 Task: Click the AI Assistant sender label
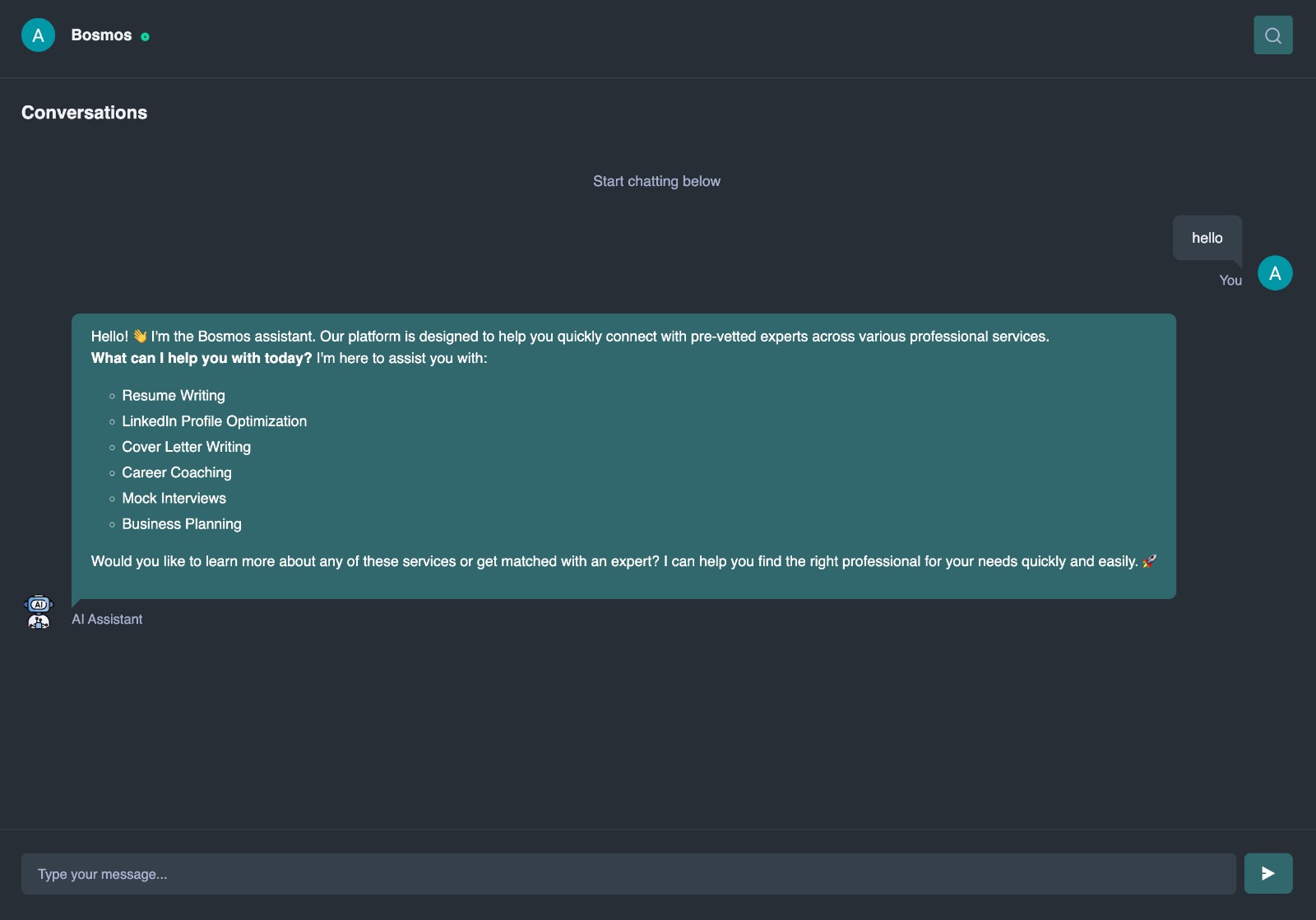[x=107, y=619]
